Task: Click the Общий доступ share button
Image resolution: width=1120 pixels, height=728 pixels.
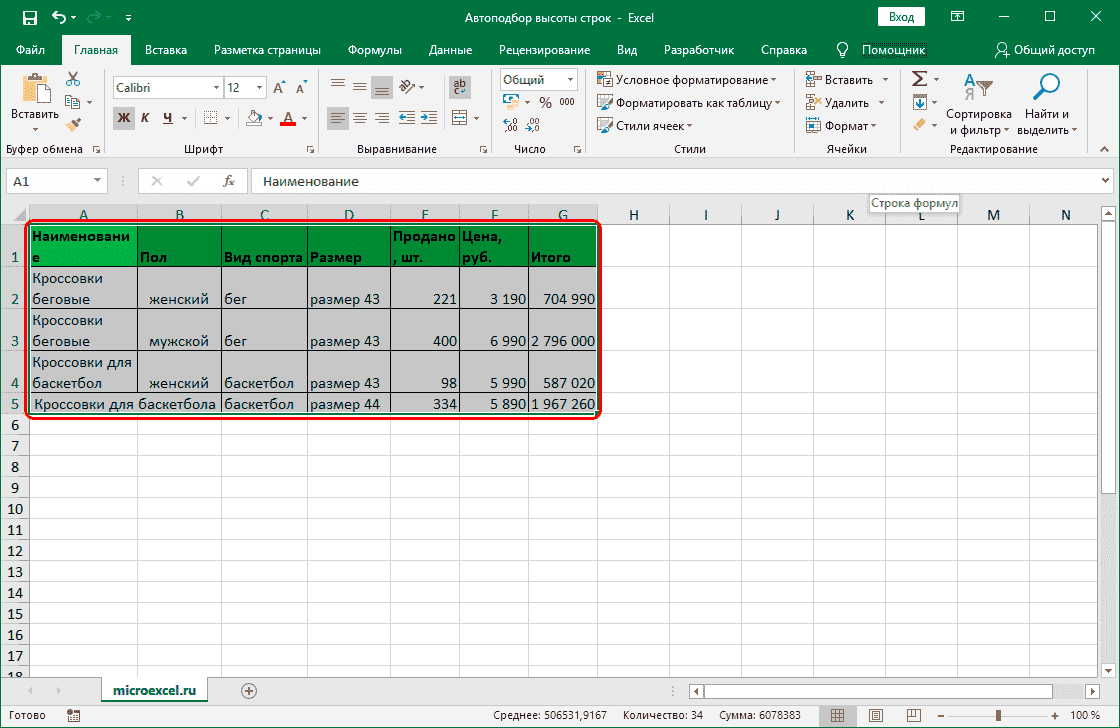Action: (x=1045, y=50)
